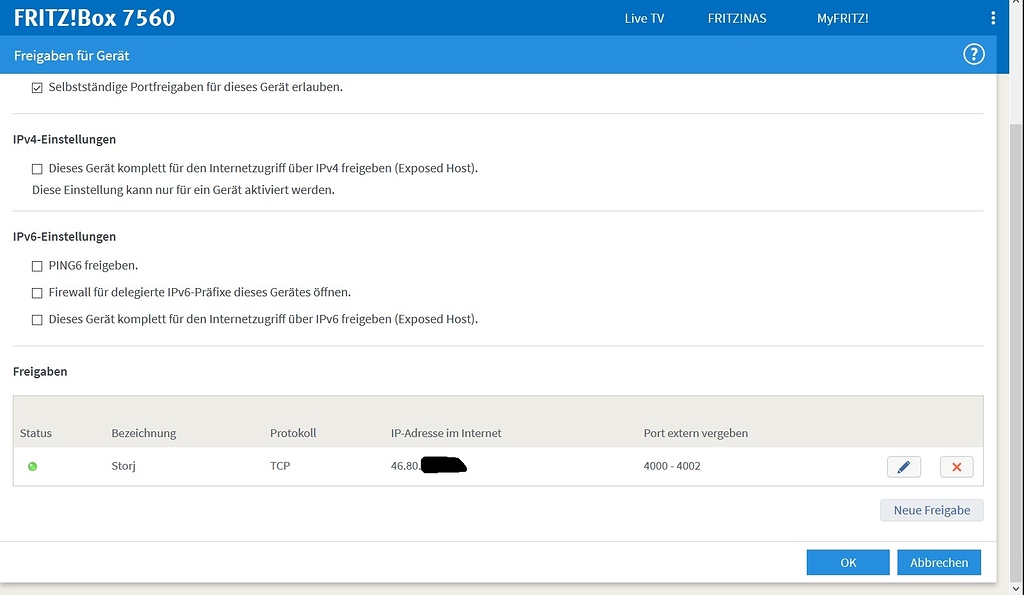This screenshot has width=1024, height=595.
Task: Check Firewall für delegierte IPv6-Präfixe option
Action: [37, 293]
